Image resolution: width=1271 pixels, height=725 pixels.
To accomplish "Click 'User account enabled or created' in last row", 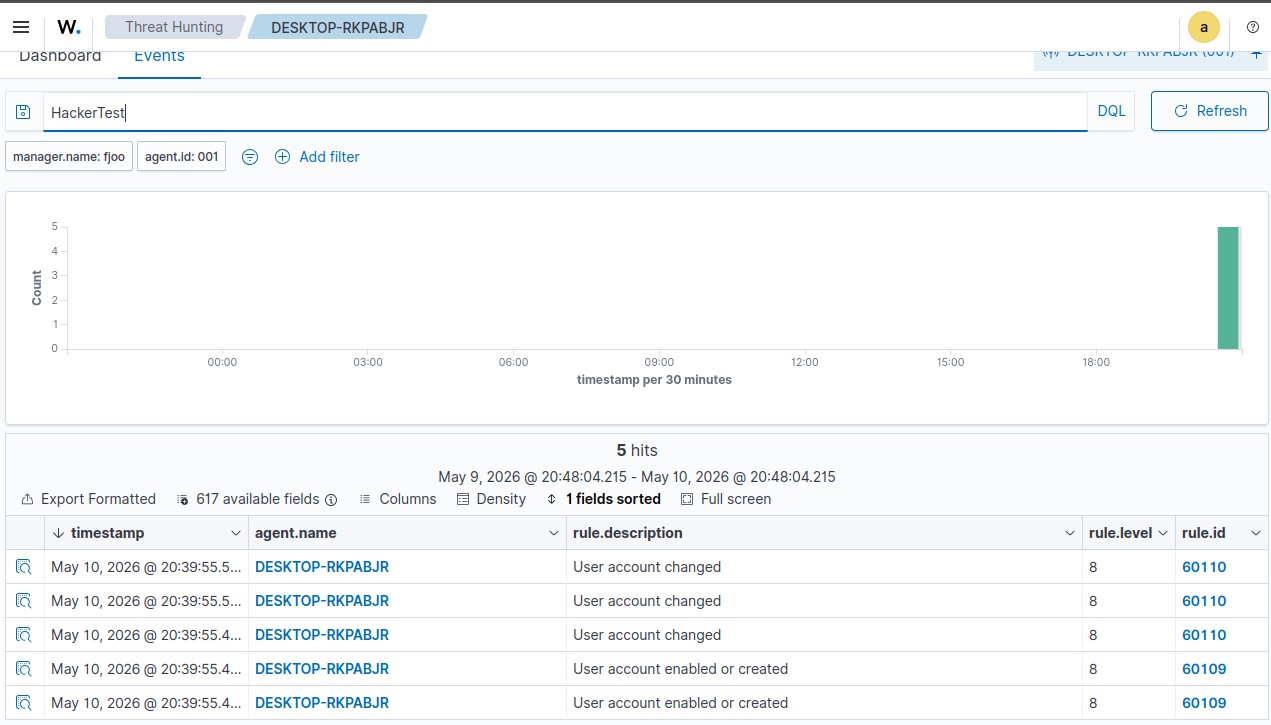I will coord(680,703).
